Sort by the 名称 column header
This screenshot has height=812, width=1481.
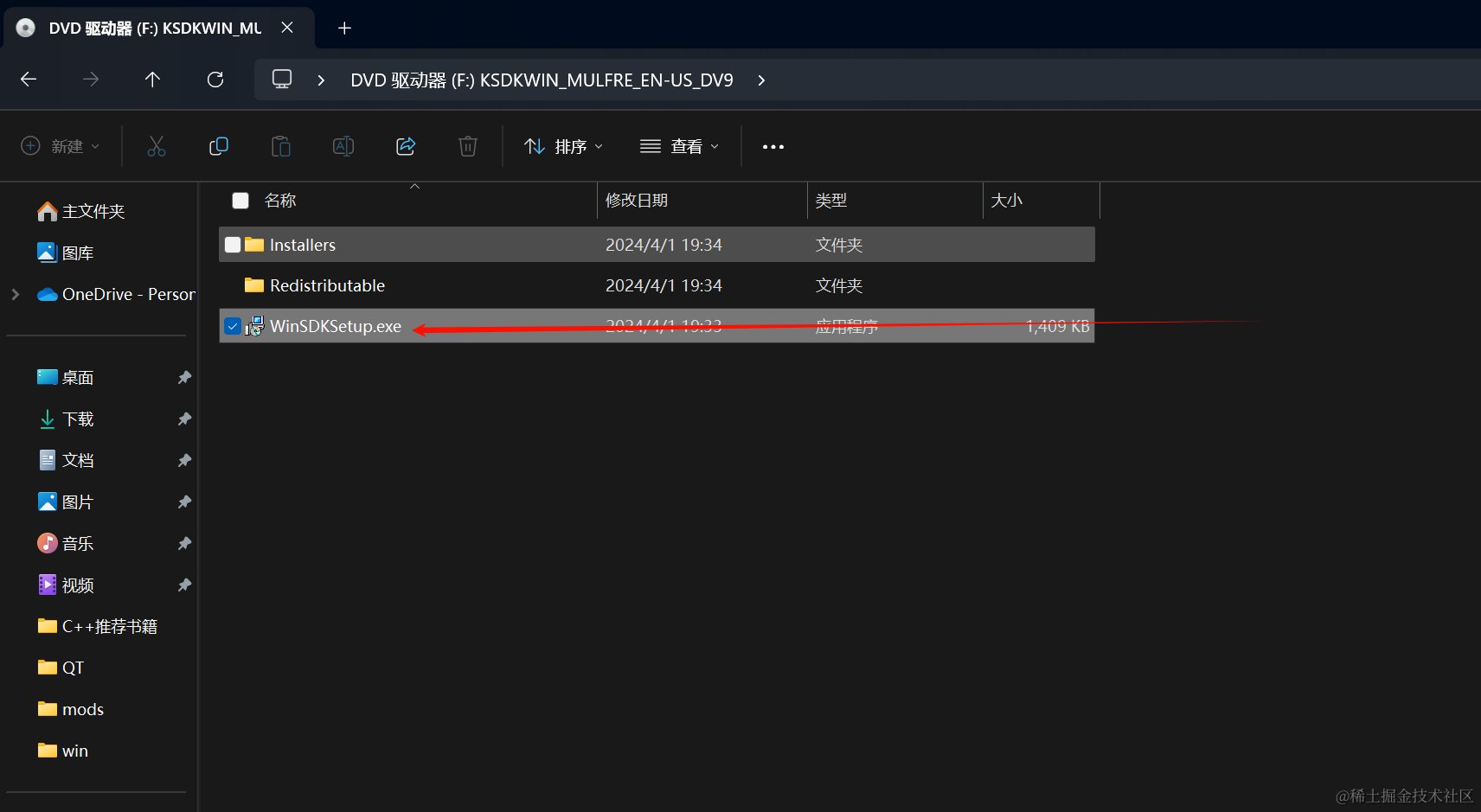pyautogui.click(x=280, y=201)
